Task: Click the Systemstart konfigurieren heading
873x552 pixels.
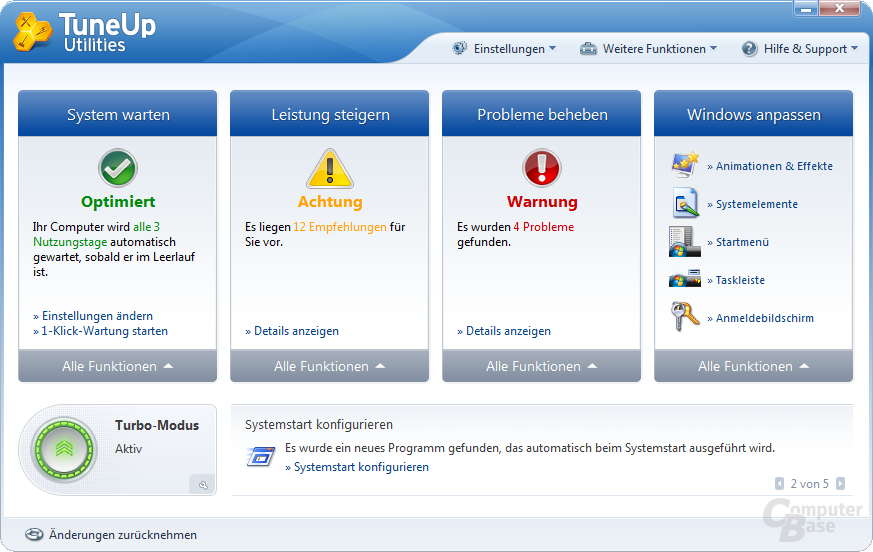Action: tap(319, 424)
